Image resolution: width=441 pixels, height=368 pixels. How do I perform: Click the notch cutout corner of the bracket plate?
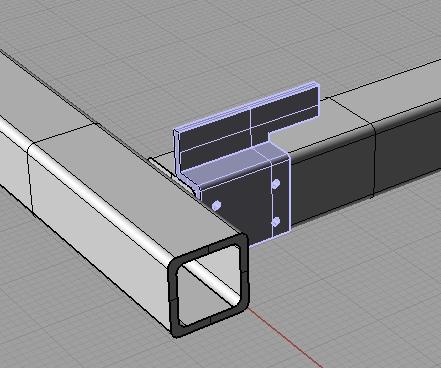click(268, 135)
